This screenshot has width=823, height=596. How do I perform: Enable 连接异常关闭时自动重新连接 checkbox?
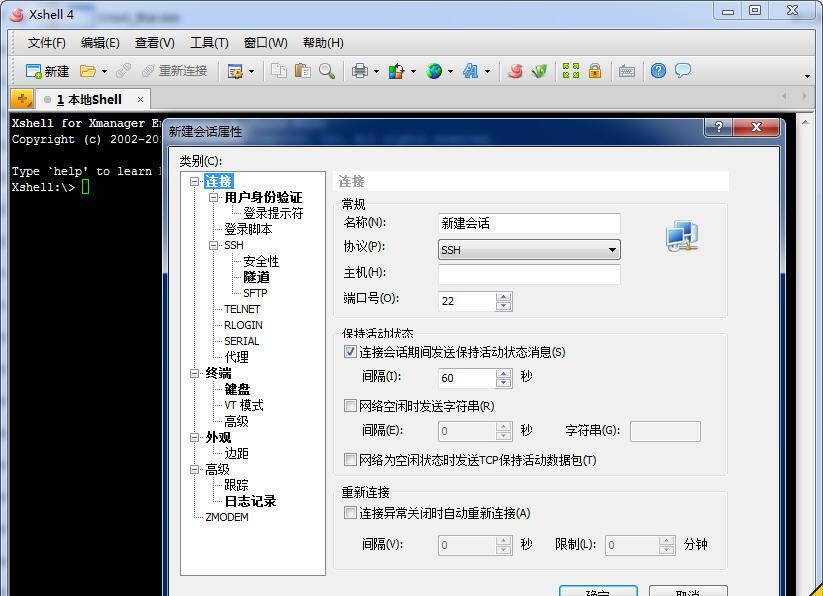pyautogui.click(x=350, y=513)
